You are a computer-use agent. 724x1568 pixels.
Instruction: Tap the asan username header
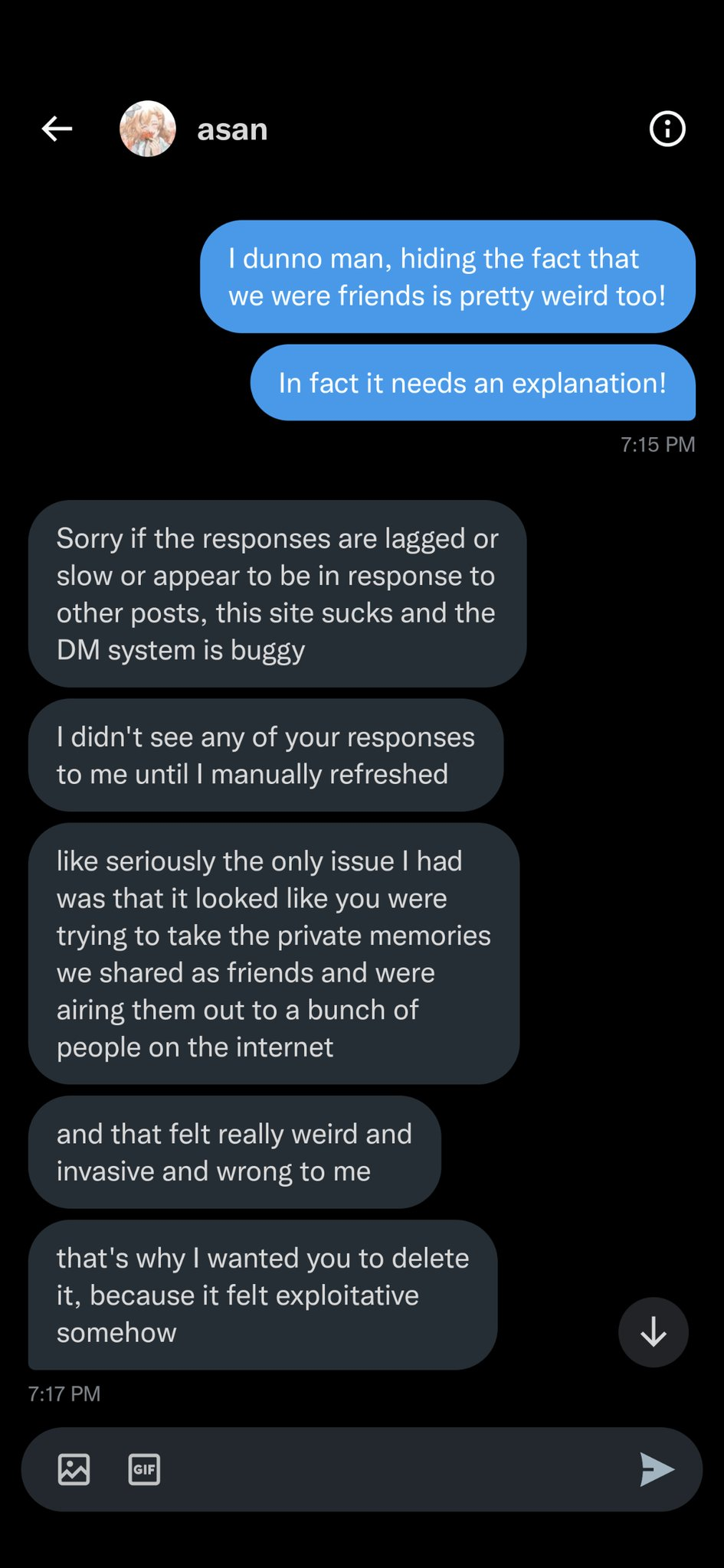point(232,130)
